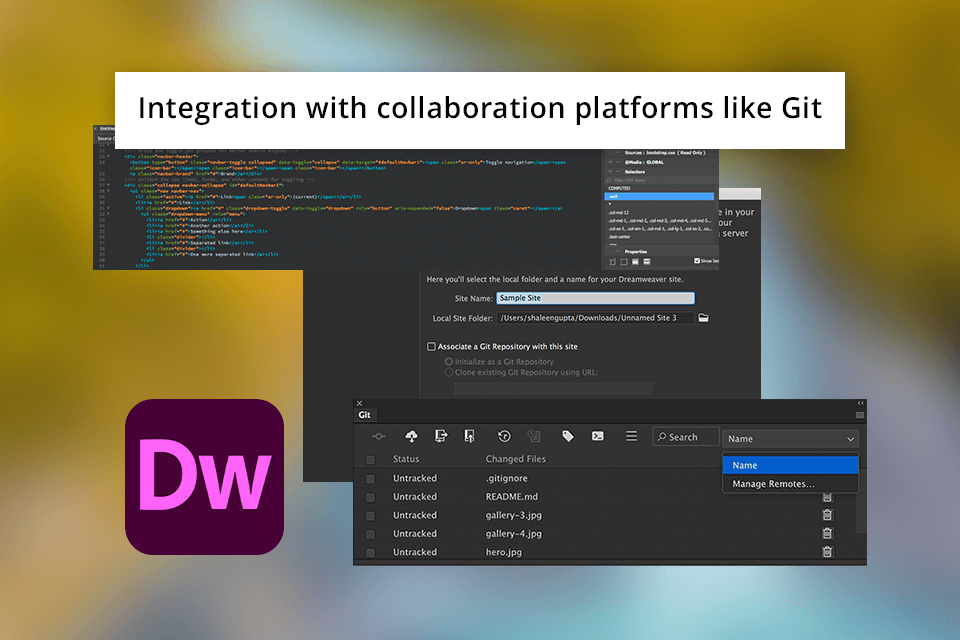
Task: Choose Manage Remotes… in the dropdown list
Action: pos(790,484)
